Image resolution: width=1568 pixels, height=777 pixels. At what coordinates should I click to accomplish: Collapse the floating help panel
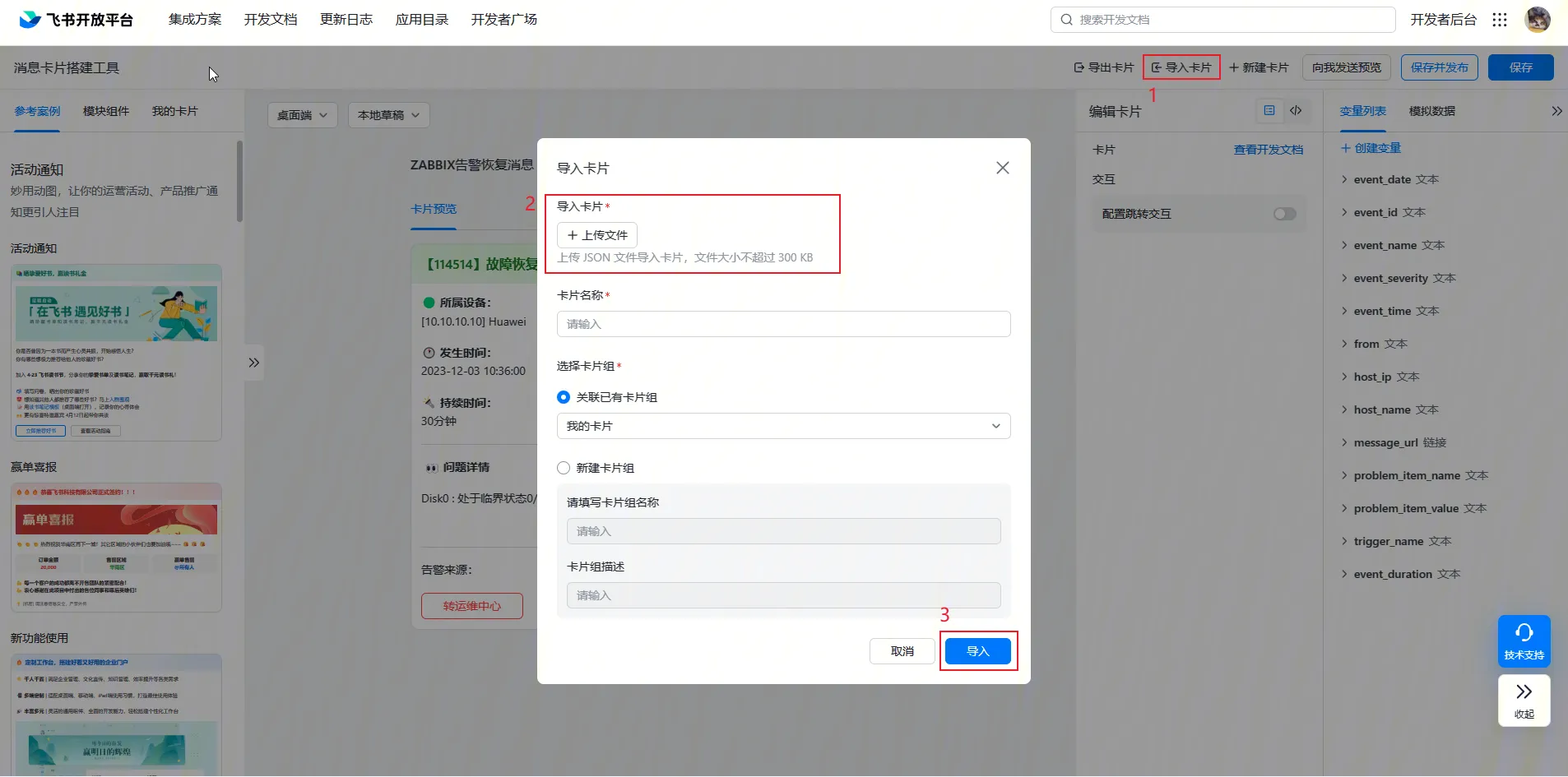(1524, 700)
